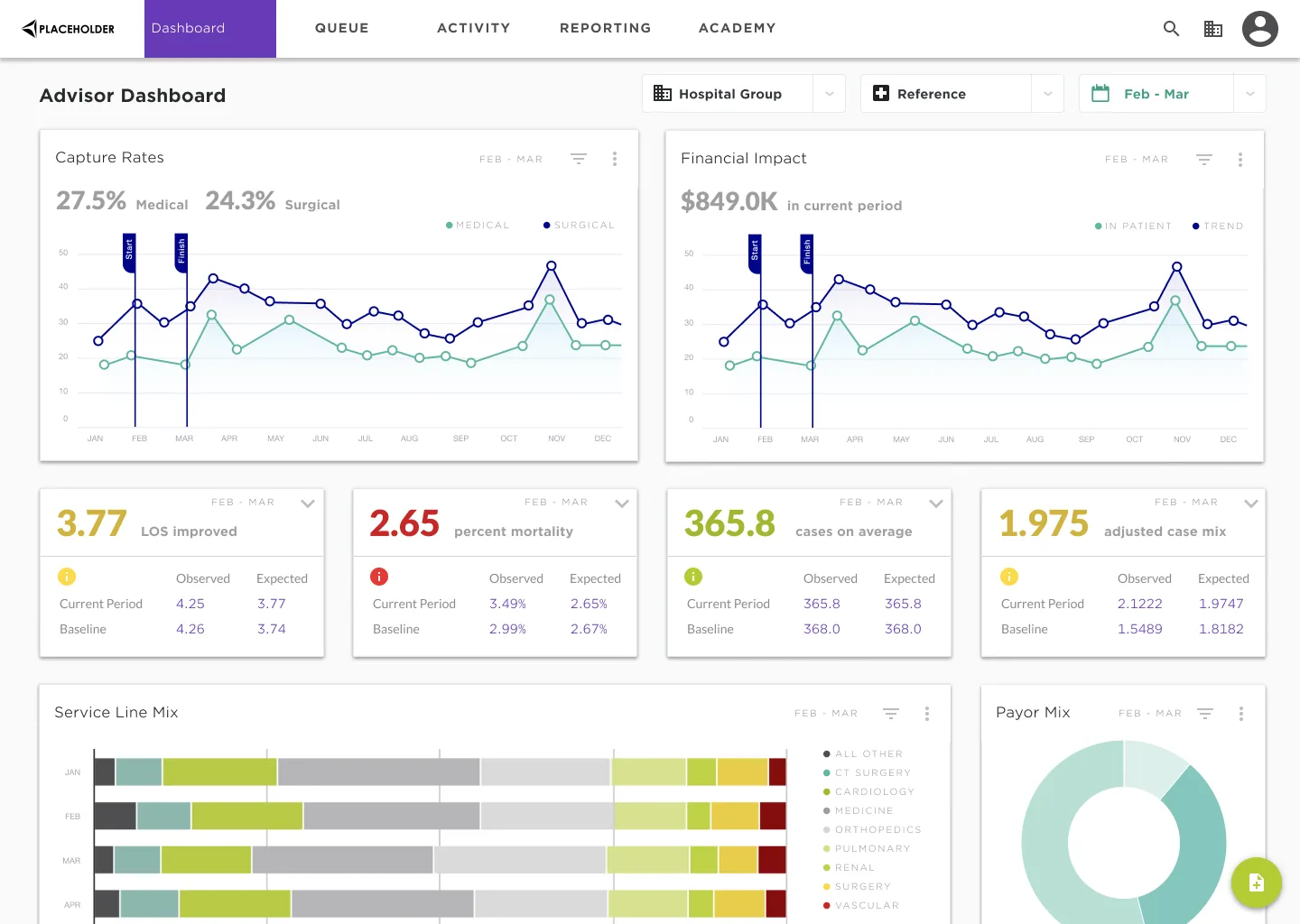
Task: Click the Start marker in Financial Impact chart
Action: [x=755, y=254]
